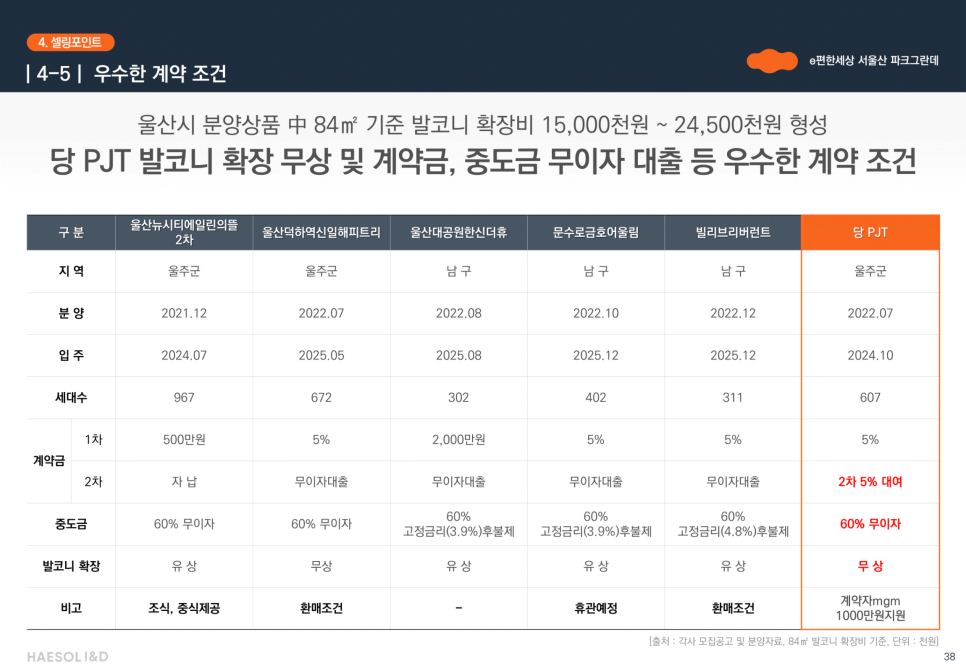Click the 'HAESOL I&D' footer logo text
The width and height of the screenshot is (966, 669).
pyautogui.click(x=68, y=657)
